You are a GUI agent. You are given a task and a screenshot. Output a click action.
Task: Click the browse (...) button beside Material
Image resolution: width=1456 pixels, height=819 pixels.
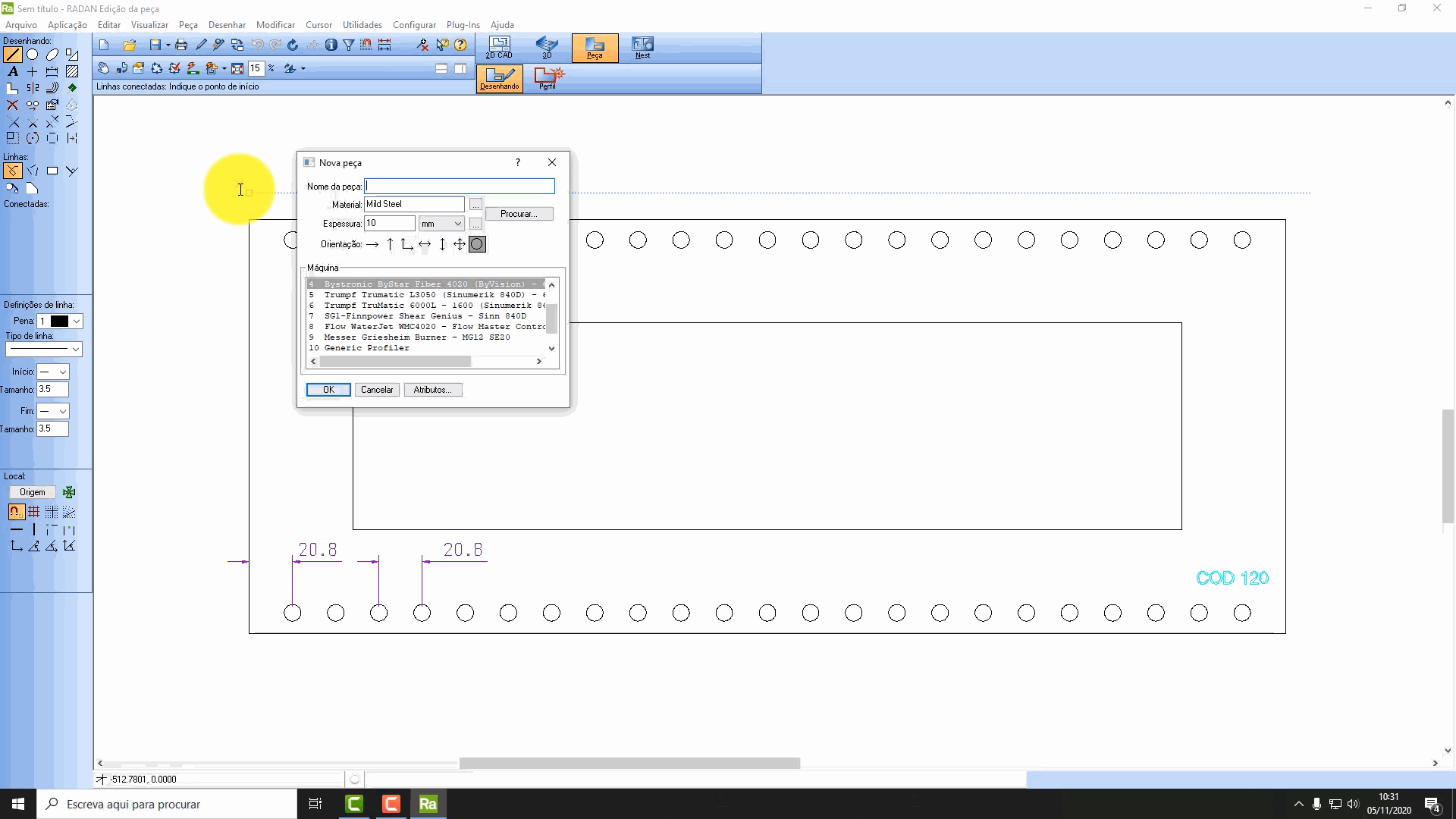click(x=475, y=205)
